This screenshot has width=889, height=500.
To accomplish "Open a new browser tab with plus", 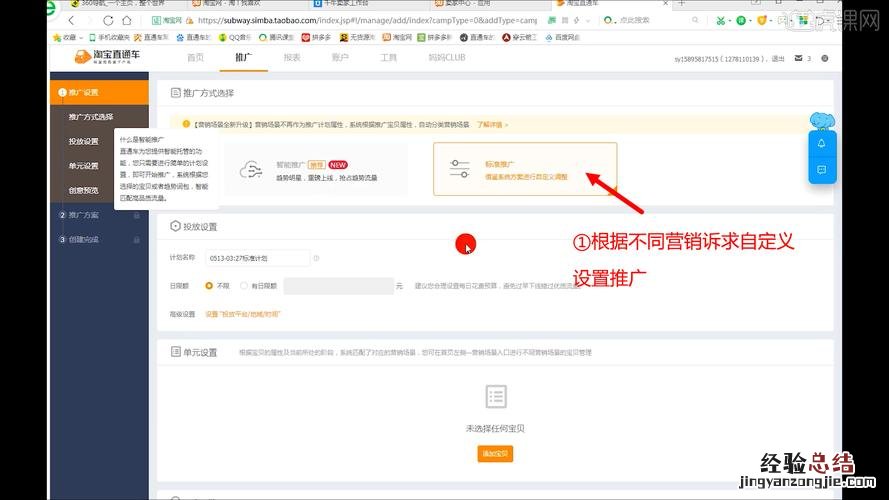I will click(681, 3).
